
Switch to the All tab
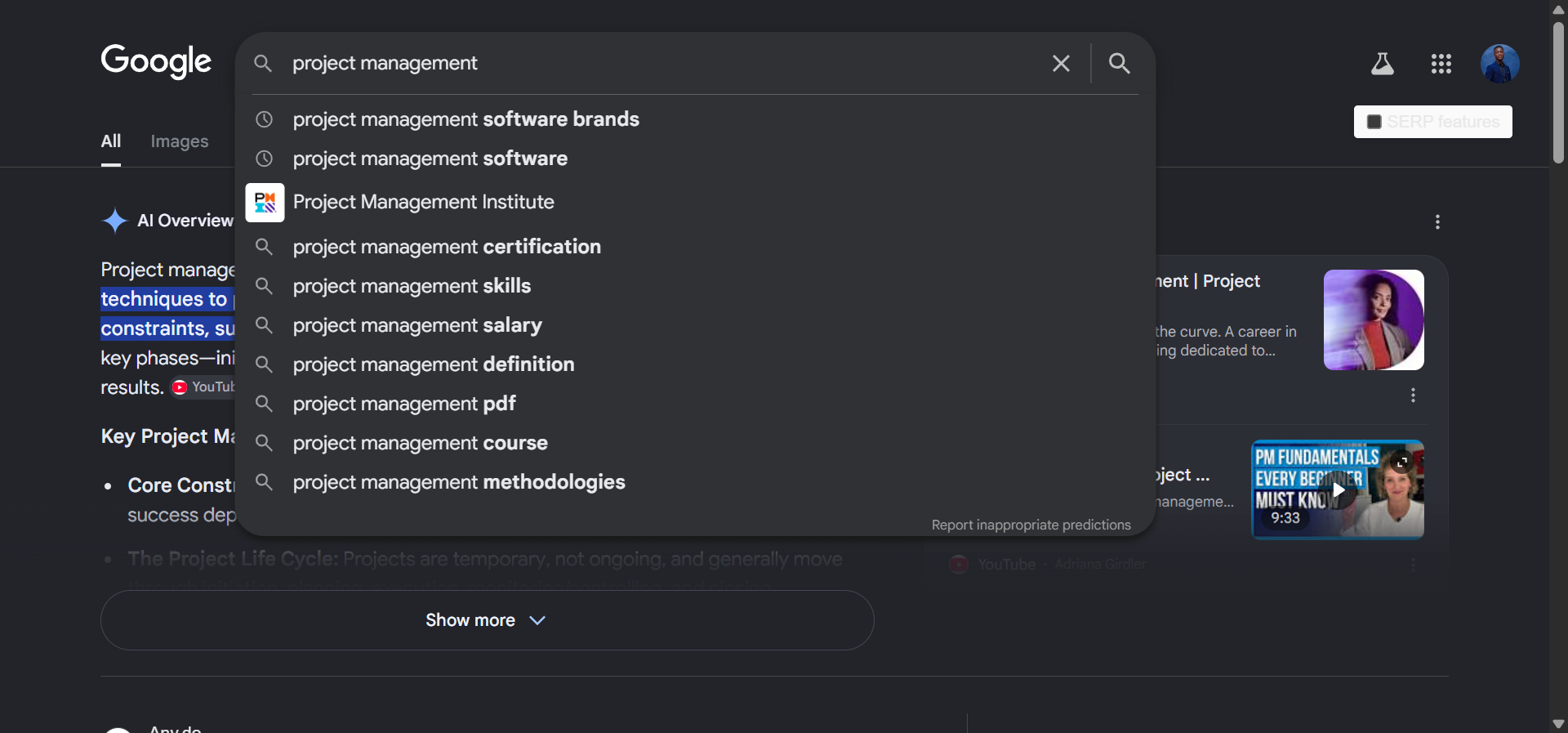click(x=111, y=141)
